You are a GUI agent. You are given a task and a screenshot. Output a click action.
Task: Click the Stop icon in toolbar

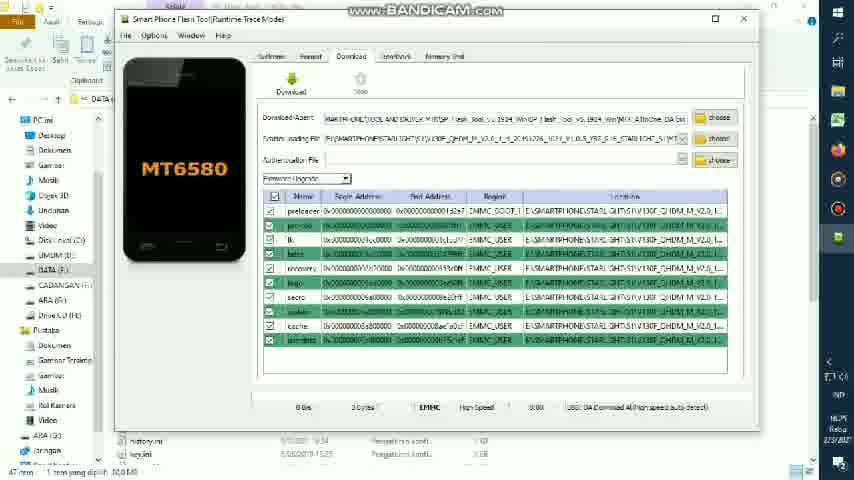(361, 79)
